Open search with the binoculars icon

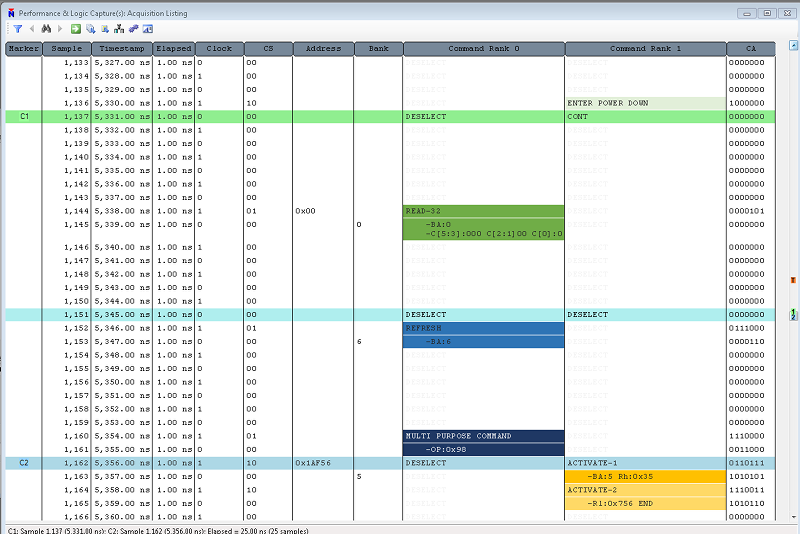tap(45, 29)
